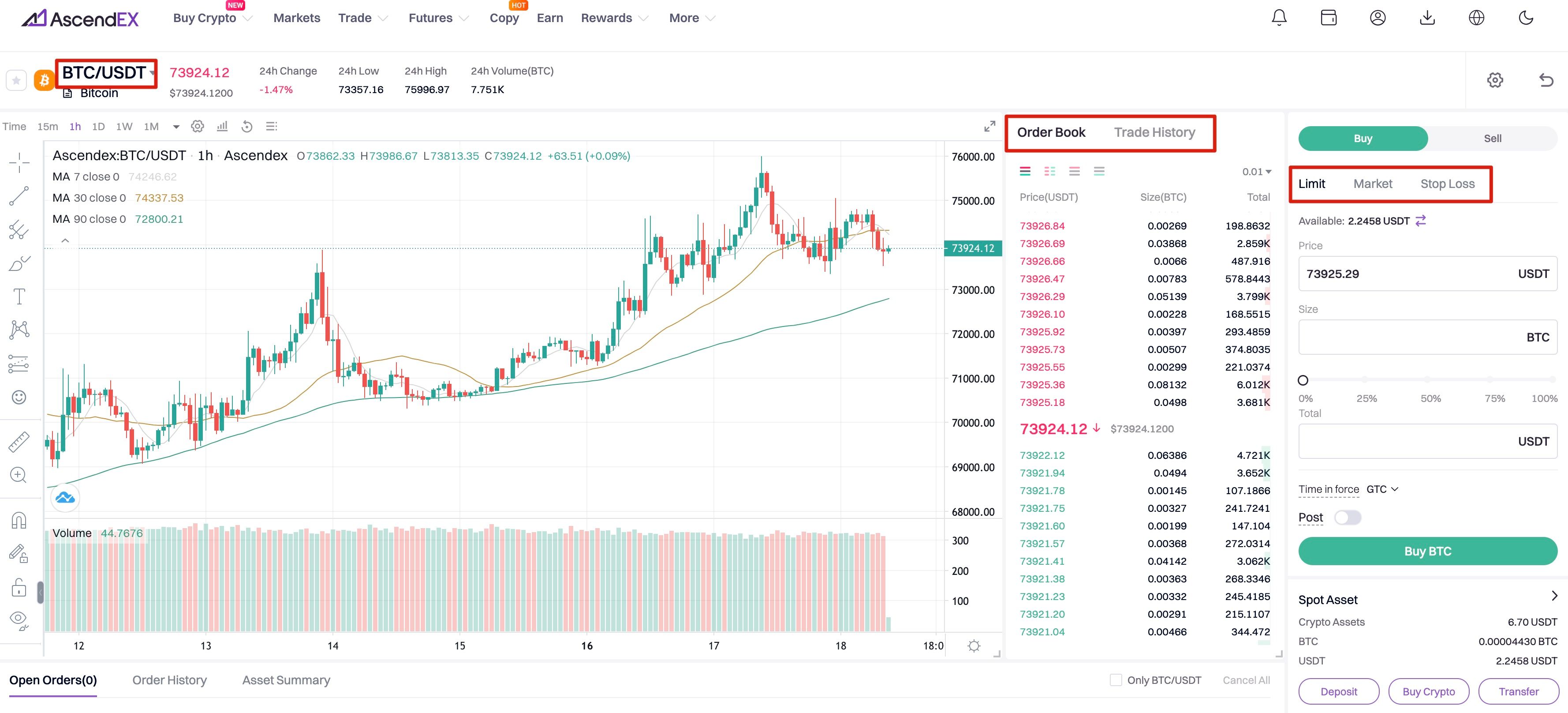
Task: Toggle dark mode moon icon
Action: point(1525,18)
